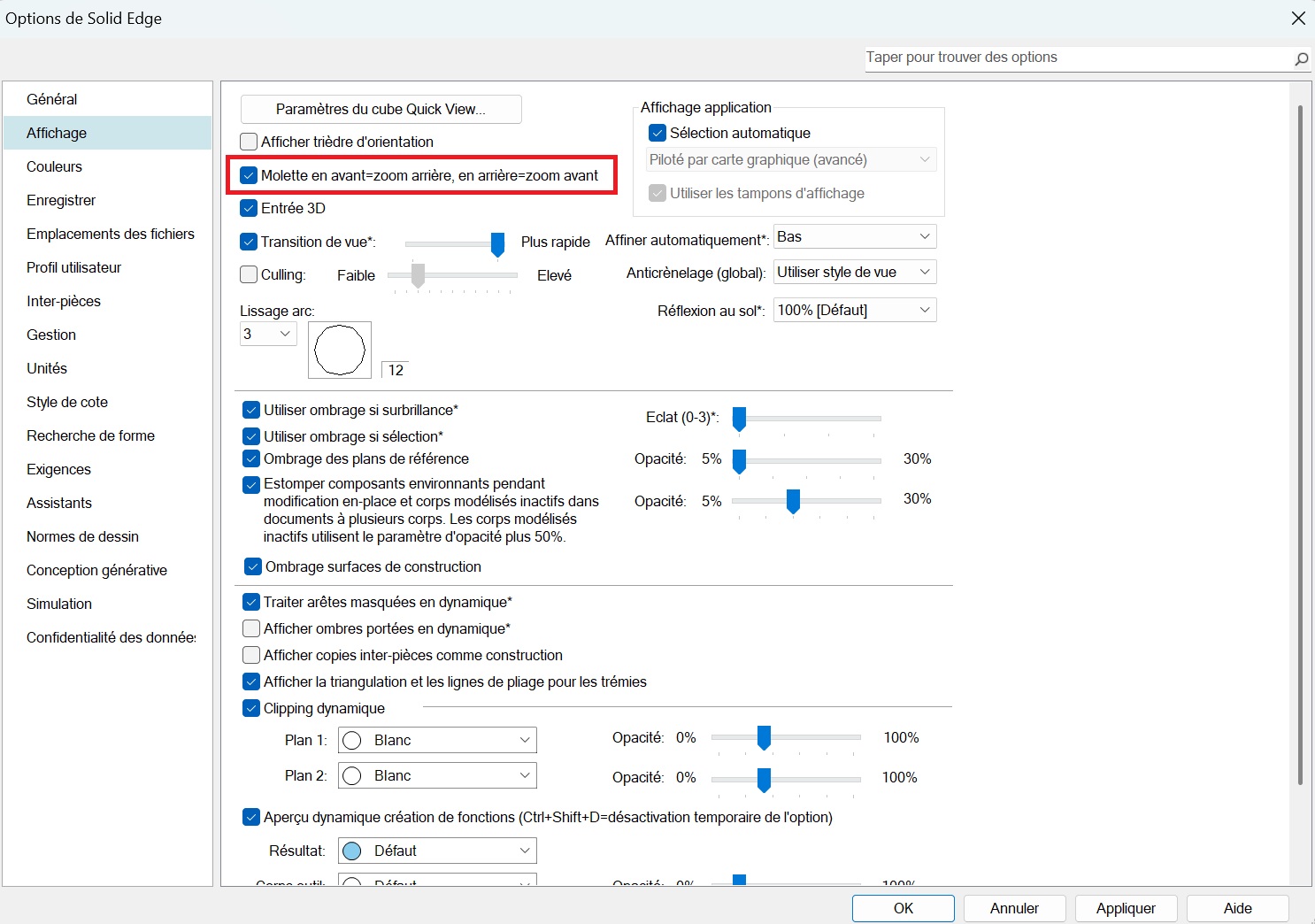Screen dimensions: 1315x924
Task: Click the Eclat (0-3) slider handle
Action: [x=740, y=420]
